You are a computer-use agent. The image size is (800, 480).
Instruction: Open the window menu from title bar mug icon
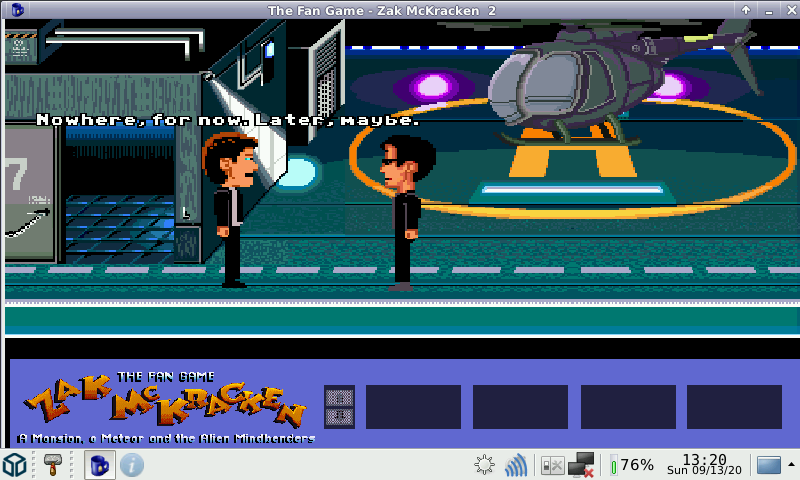[x=17, y=10]
